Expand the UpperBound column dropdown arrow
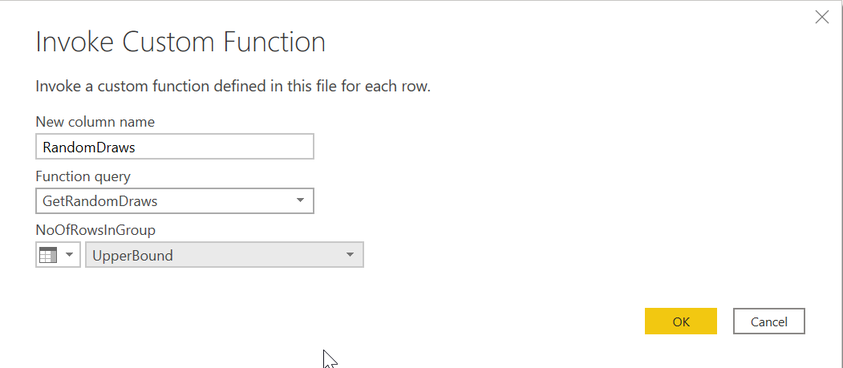Screen dimensions: 843x368 tap(350, 255)
